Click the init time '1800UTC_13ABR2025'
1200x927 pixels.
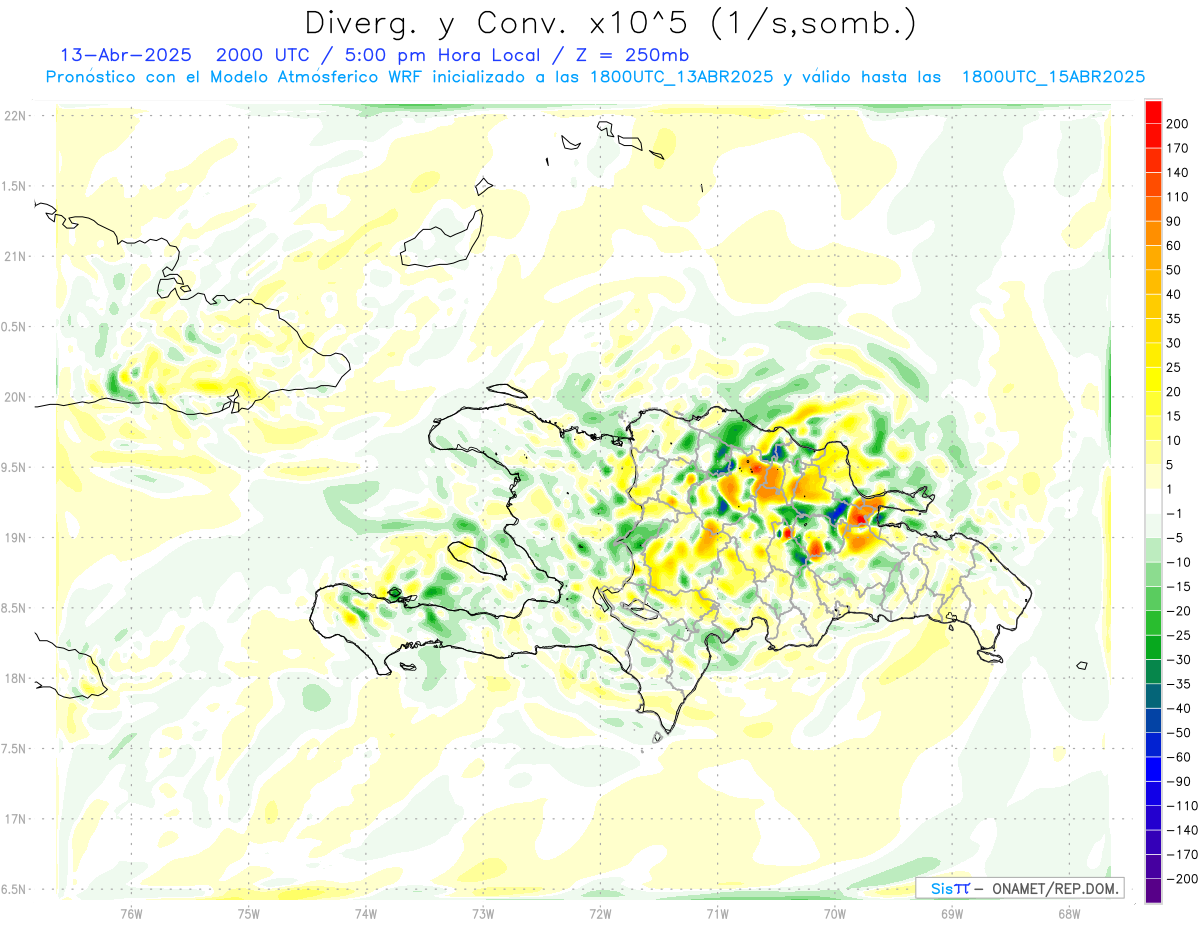[680, 77]
